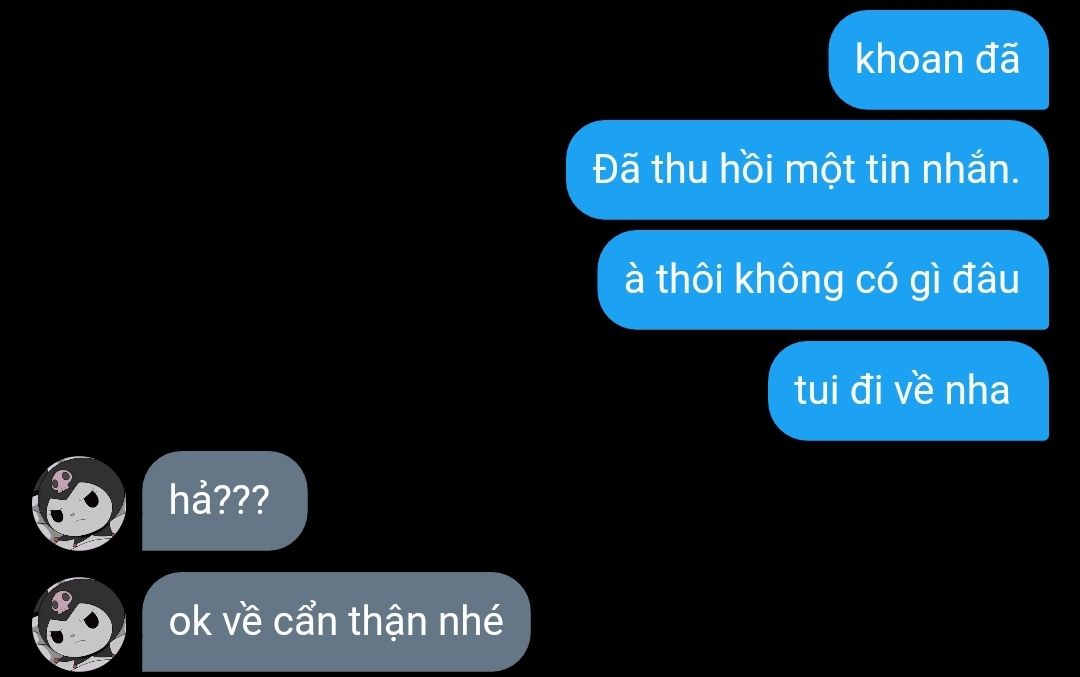This screenshot has width=1080, height=677.
Task: Select the "à thôi không có gì đâu" message
Action: (x=823, y=280)
